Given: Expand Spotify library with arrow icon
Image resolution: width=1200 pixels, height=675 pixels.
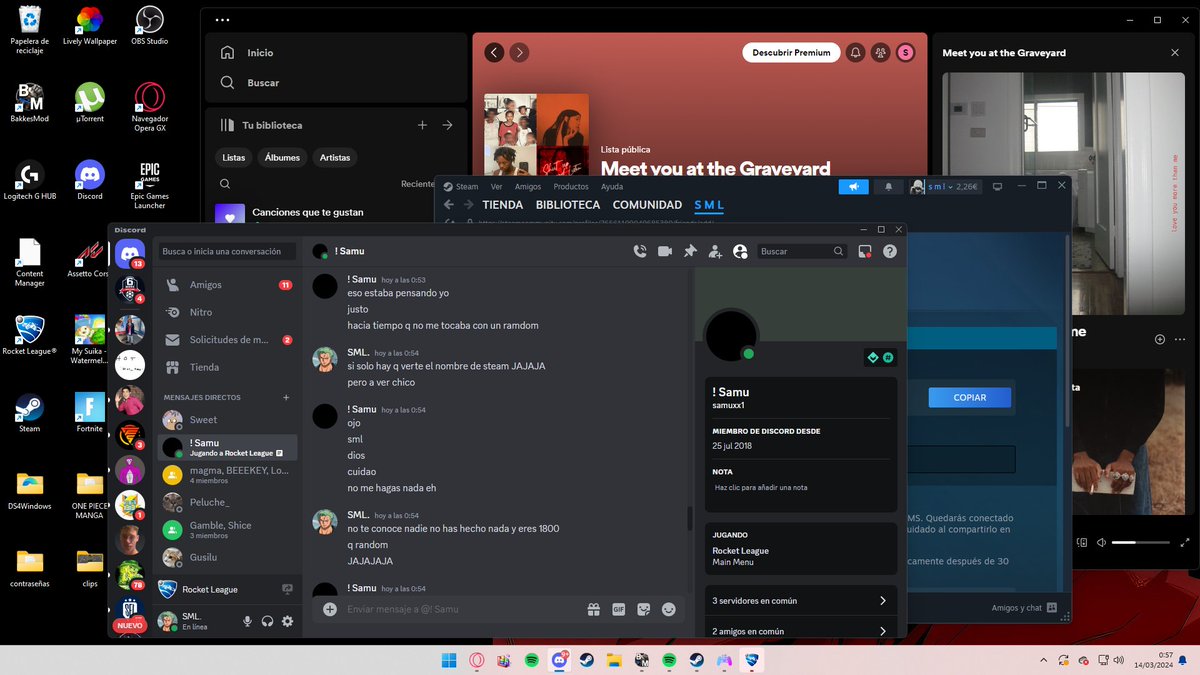Looking at the screenshot, I should tap(447, 125).
